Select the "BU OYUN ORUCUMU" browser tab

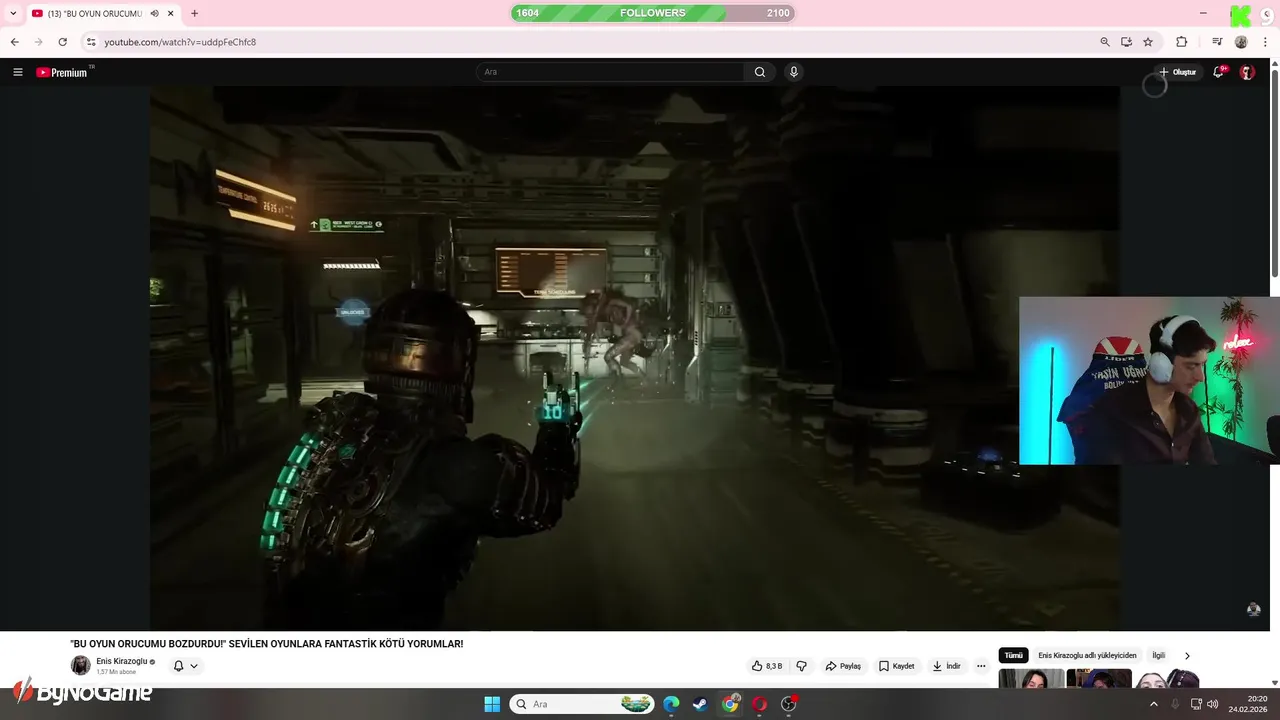94,13
